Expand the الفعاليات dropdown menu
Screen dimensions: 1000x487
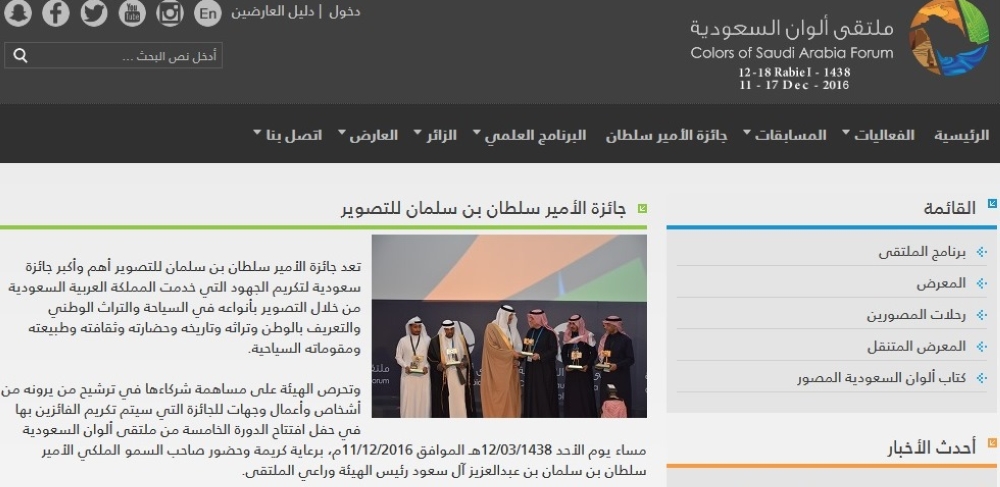point(877,135)
